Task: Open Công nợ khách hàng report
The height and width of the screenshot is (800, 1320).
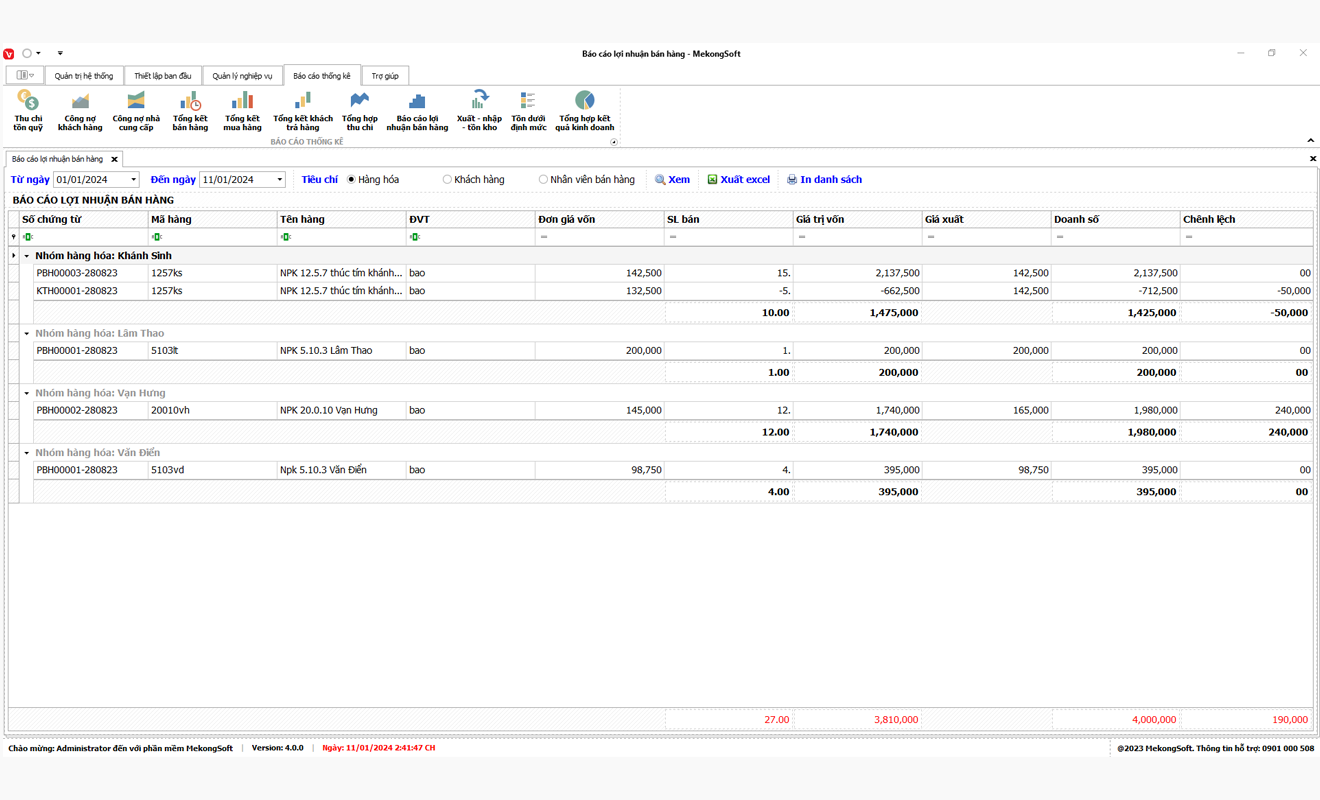Action: (80, 110)
